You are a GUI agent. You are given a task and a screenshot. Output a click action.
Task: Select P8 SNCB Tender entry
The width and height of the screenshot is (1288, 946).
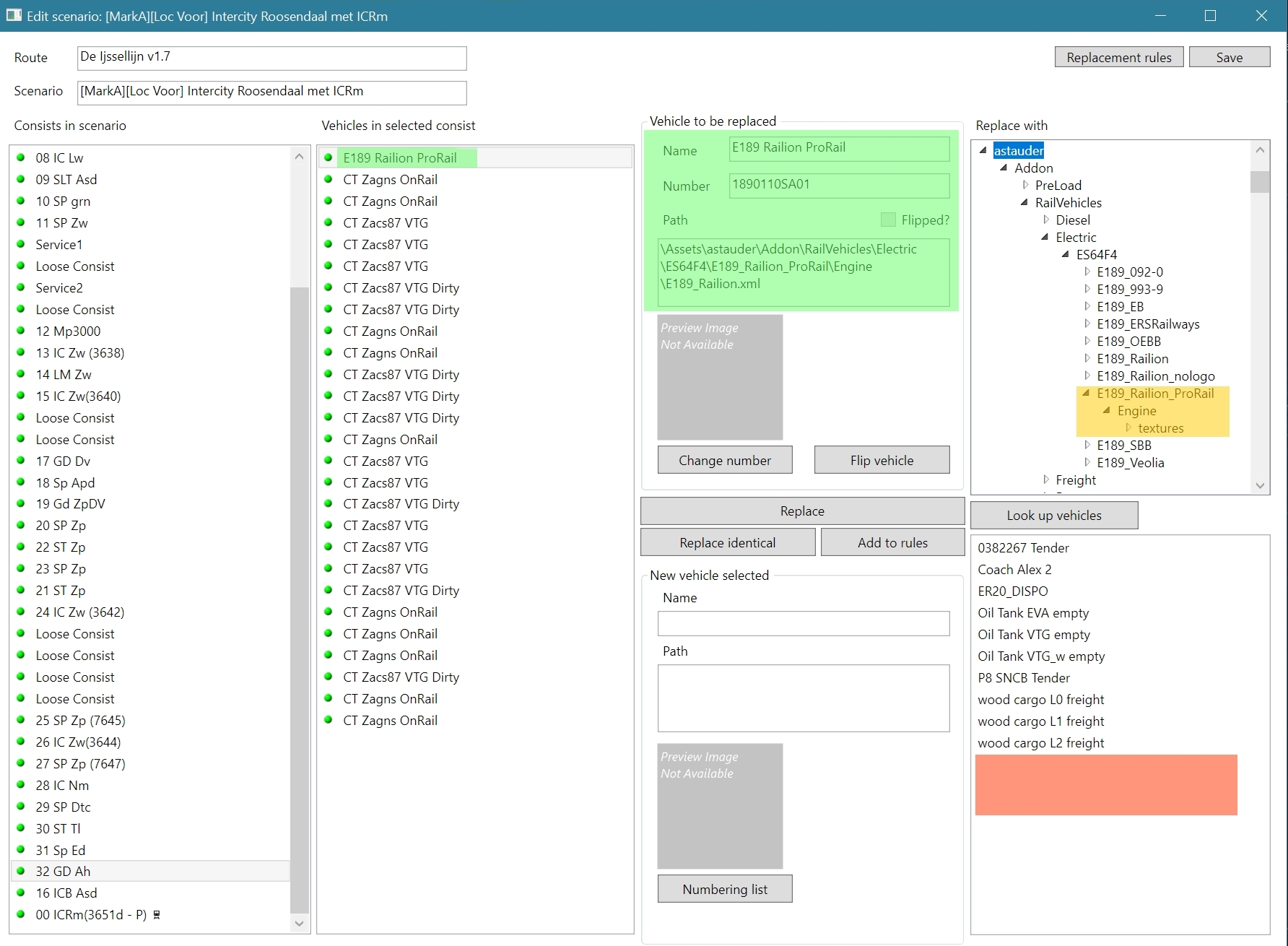click(x=1024, y=677)
